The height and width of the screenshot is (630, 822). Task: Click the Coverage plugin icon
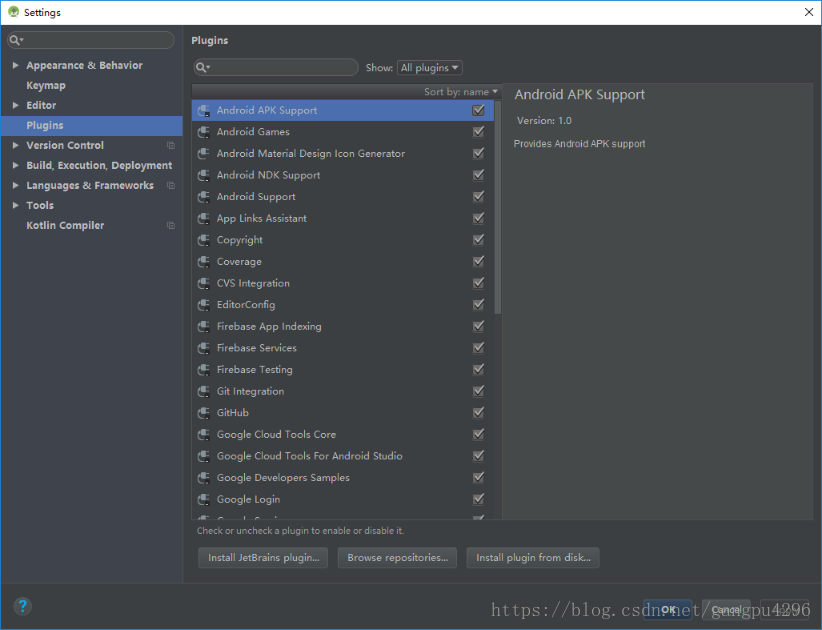coord(203,262)
